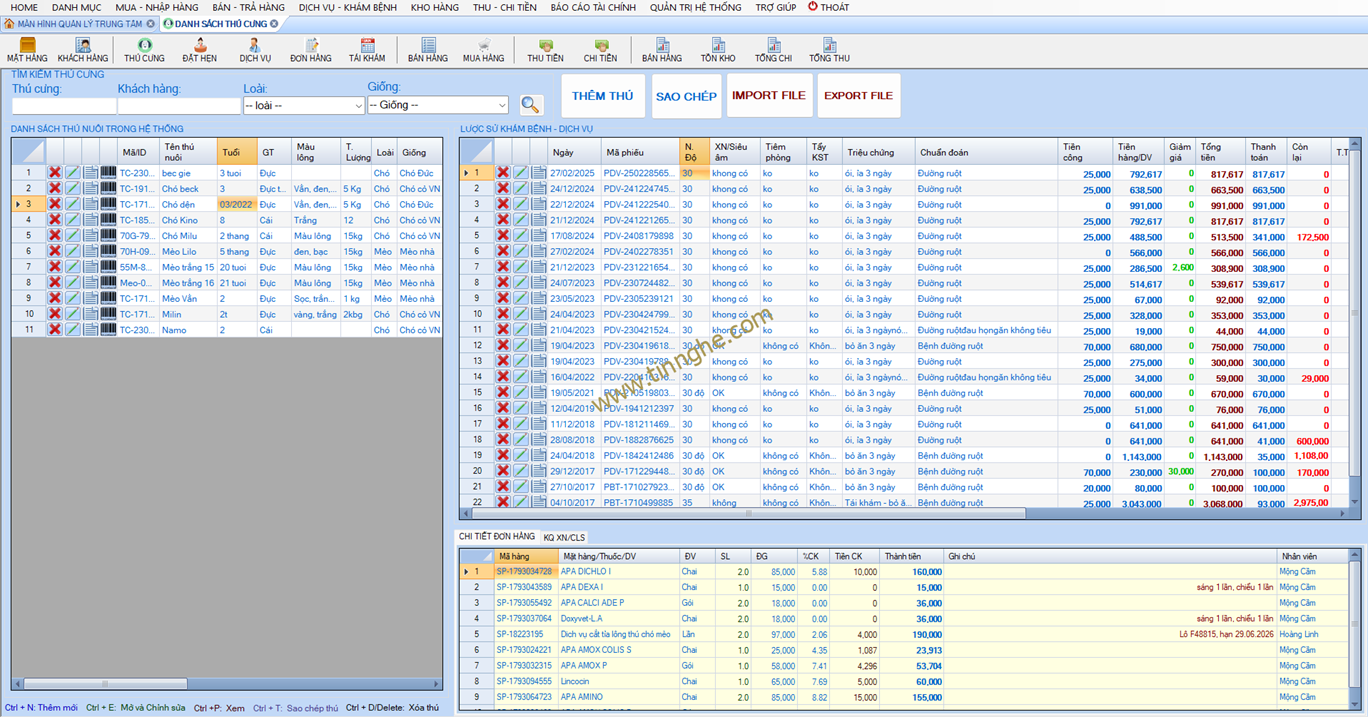Edit pet Mèo Lilo with pencil icon
Viewport: 1368px width, 717px height.
pos(73,251)
